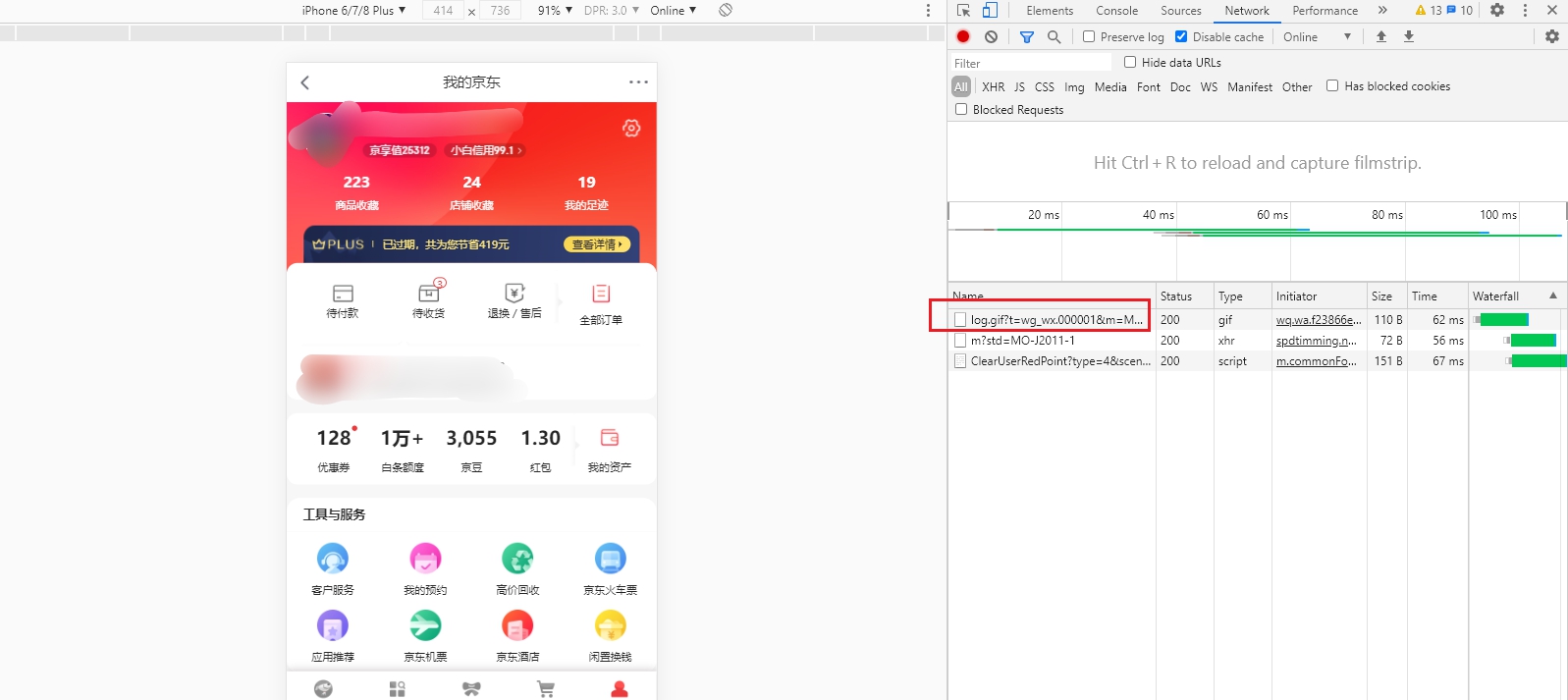Viewport: 1568px width, 700px height.
Task: Open the 91% zoom dropdown
Action: coord(555,10)
